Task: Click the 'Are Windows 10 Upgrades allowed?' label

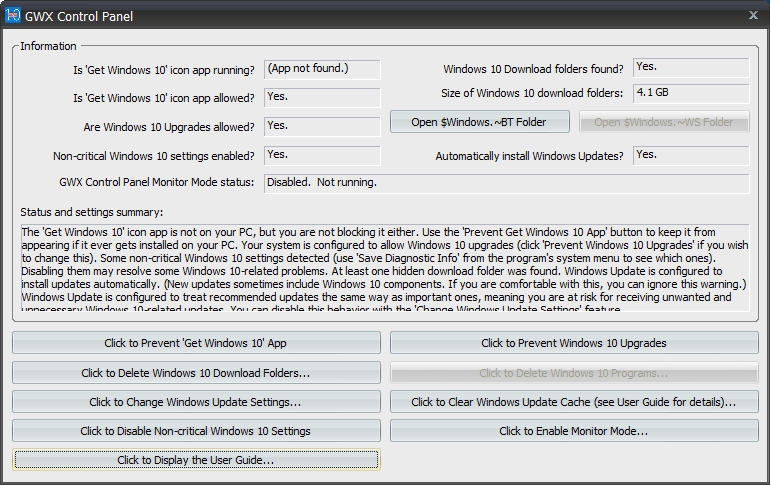Action: point(169,127)
